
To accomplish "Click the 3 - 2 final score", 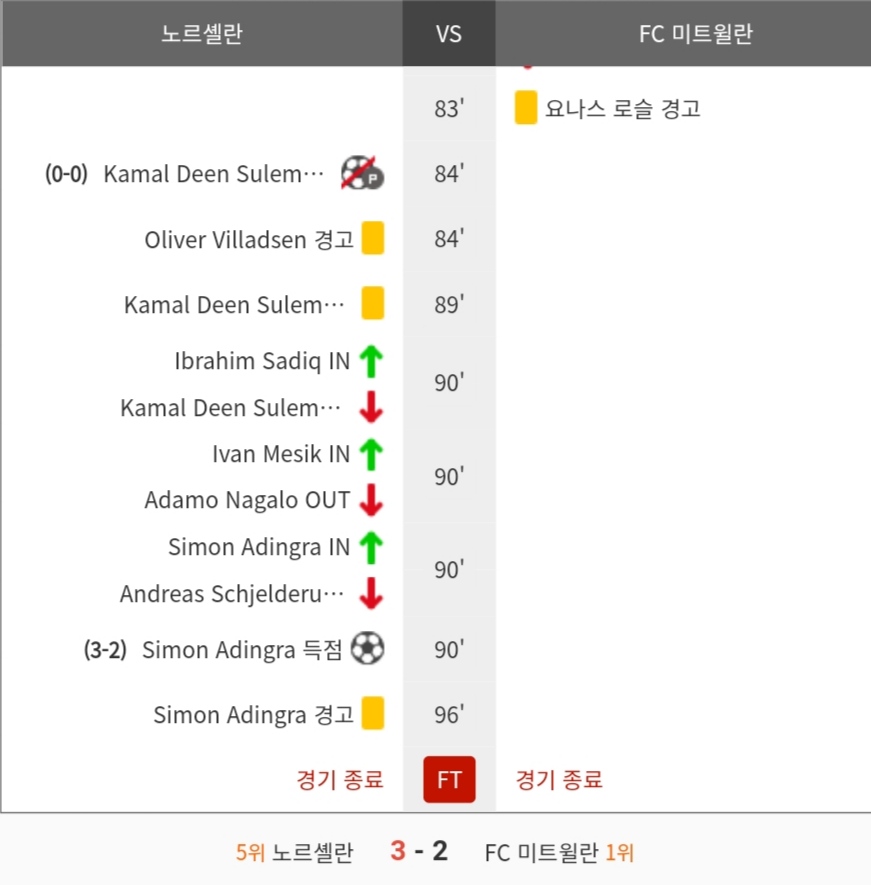I will click(419, 852).
